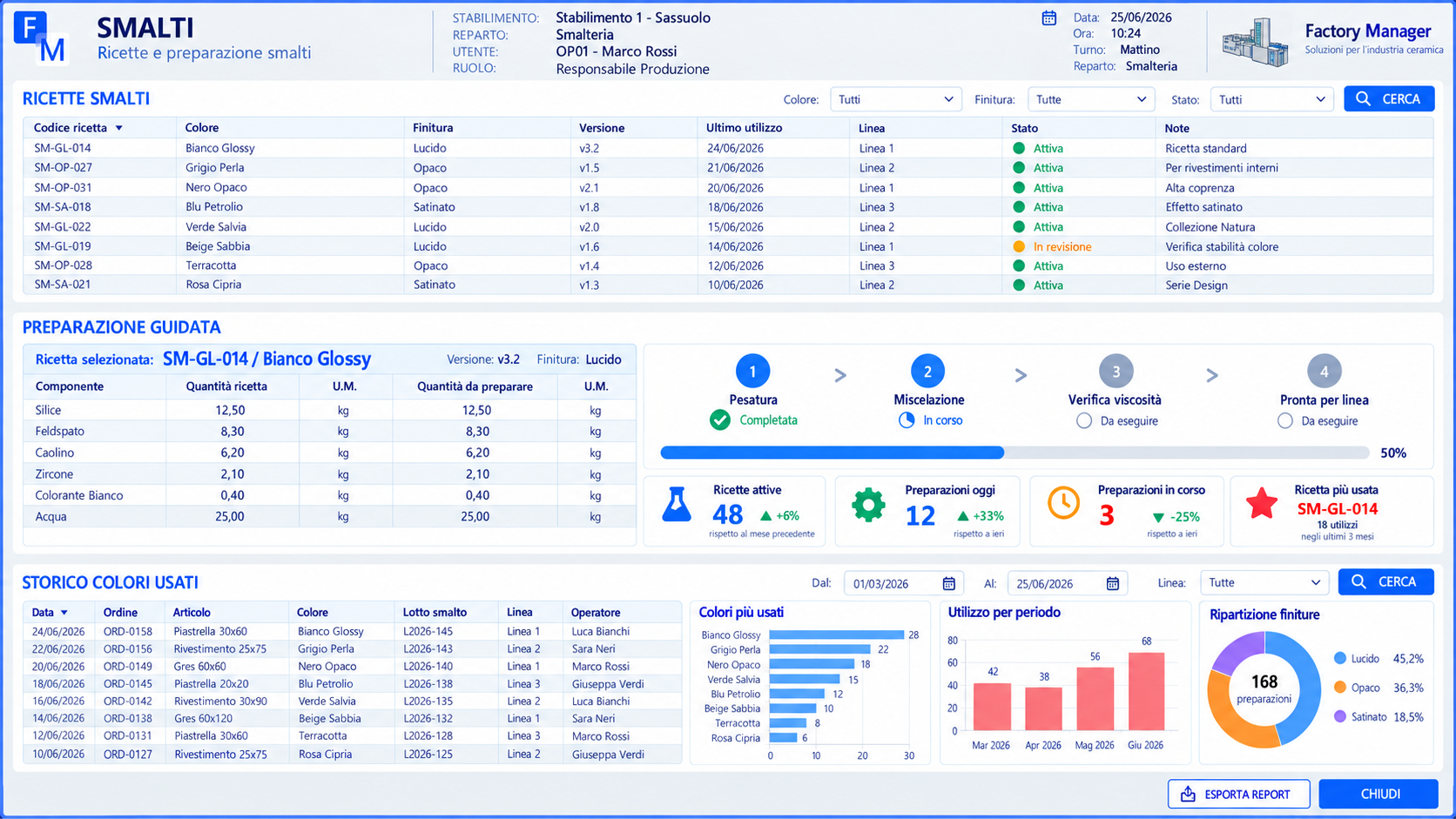
Task: Sort recipes by Codice ricetta column arrow
Action: tap(119, 128)
